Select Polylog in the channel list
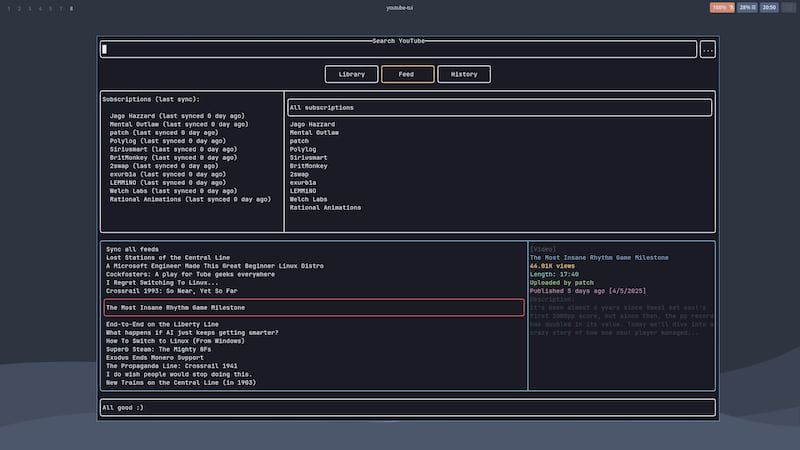This screenshot has height=450, width=800. coord(303,149)
